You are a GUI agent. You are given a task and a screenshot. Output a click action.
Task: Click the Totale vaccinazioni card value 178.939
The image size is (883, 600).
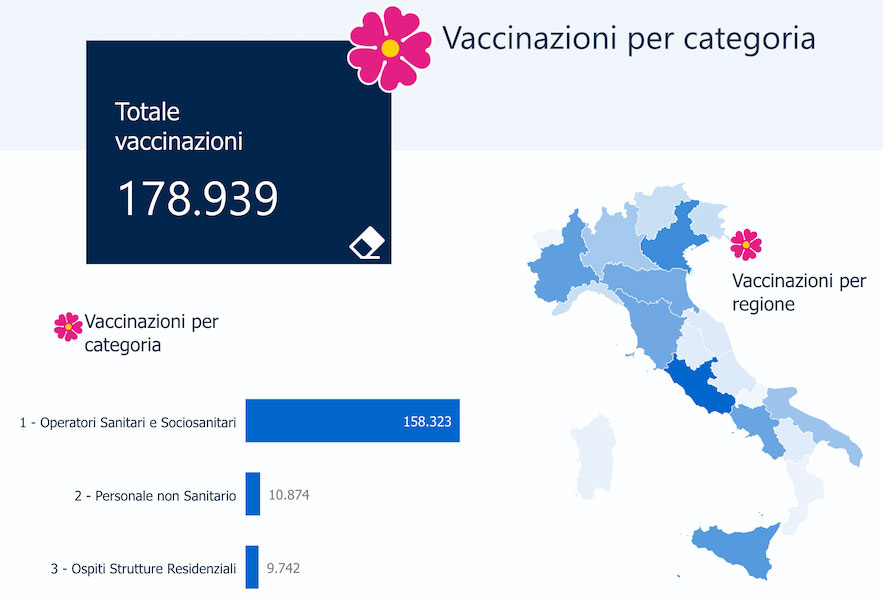198,199
